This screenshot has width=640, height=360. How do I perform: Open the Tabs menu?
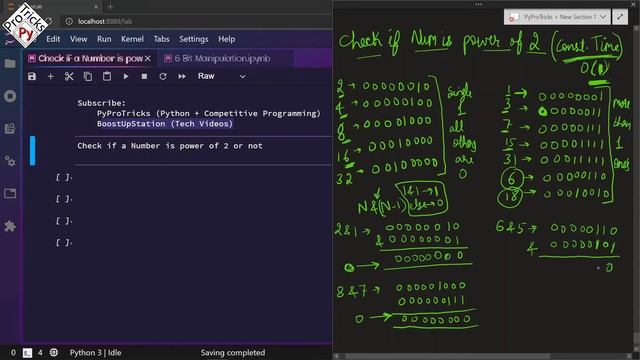click(161, 39)
